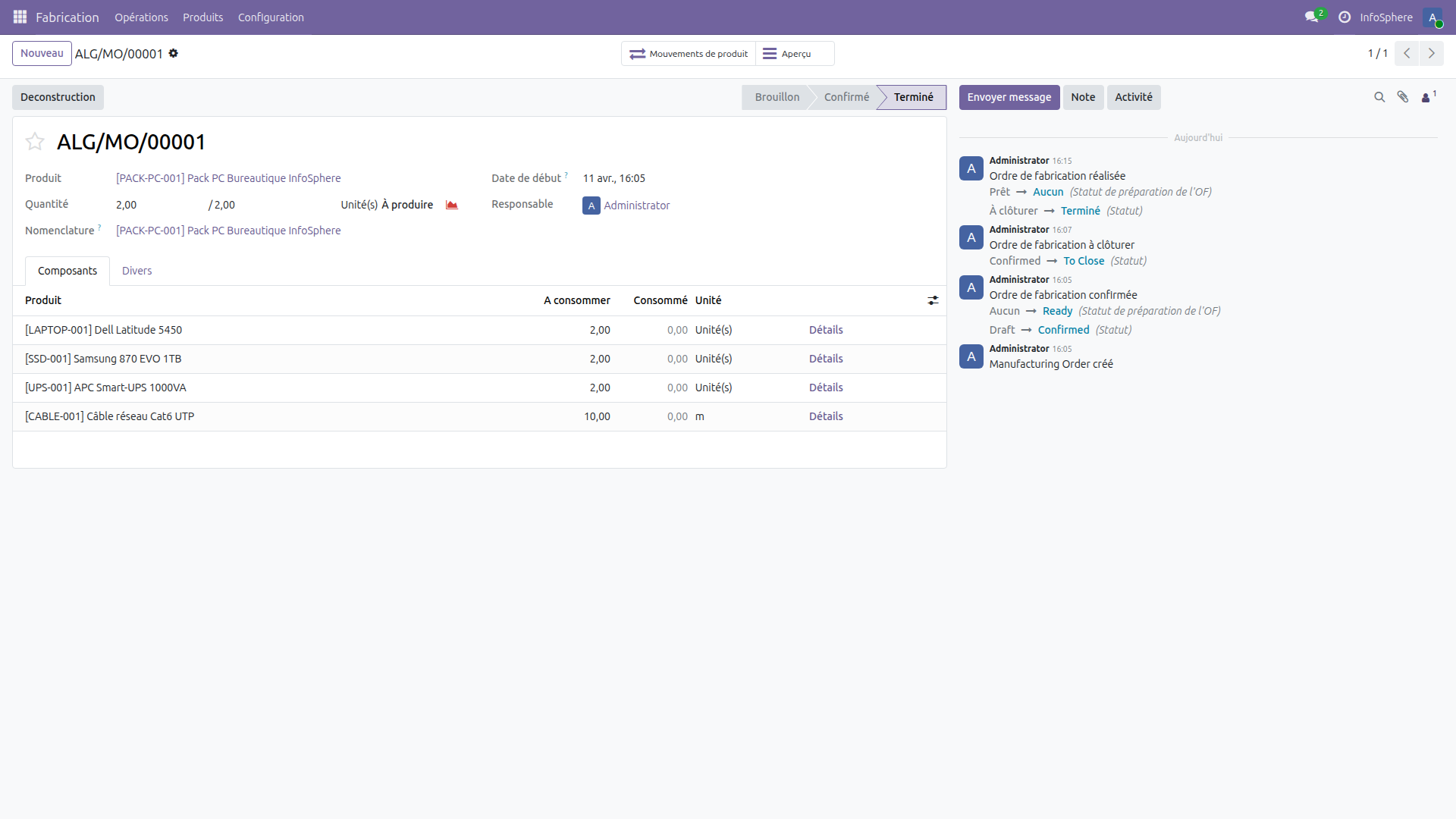The image size is (1456, 819).
Task: Open forecast report via the red chart icon
Action: click(452, 205)
